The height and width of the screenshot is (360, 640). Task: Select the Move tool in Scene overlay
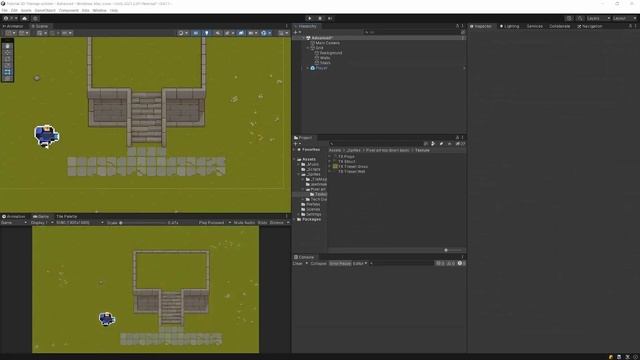(x=8, y=53)
